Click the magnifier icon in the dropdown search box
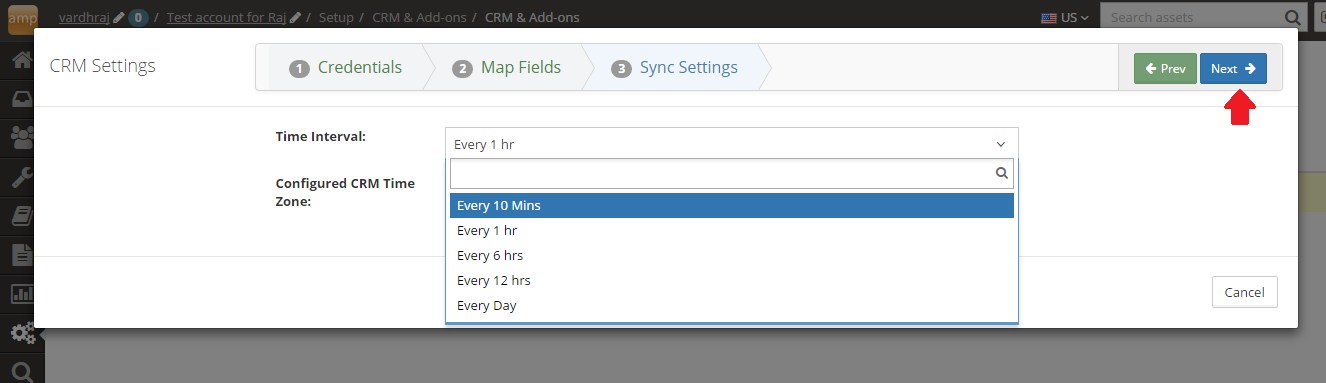 1001,173
